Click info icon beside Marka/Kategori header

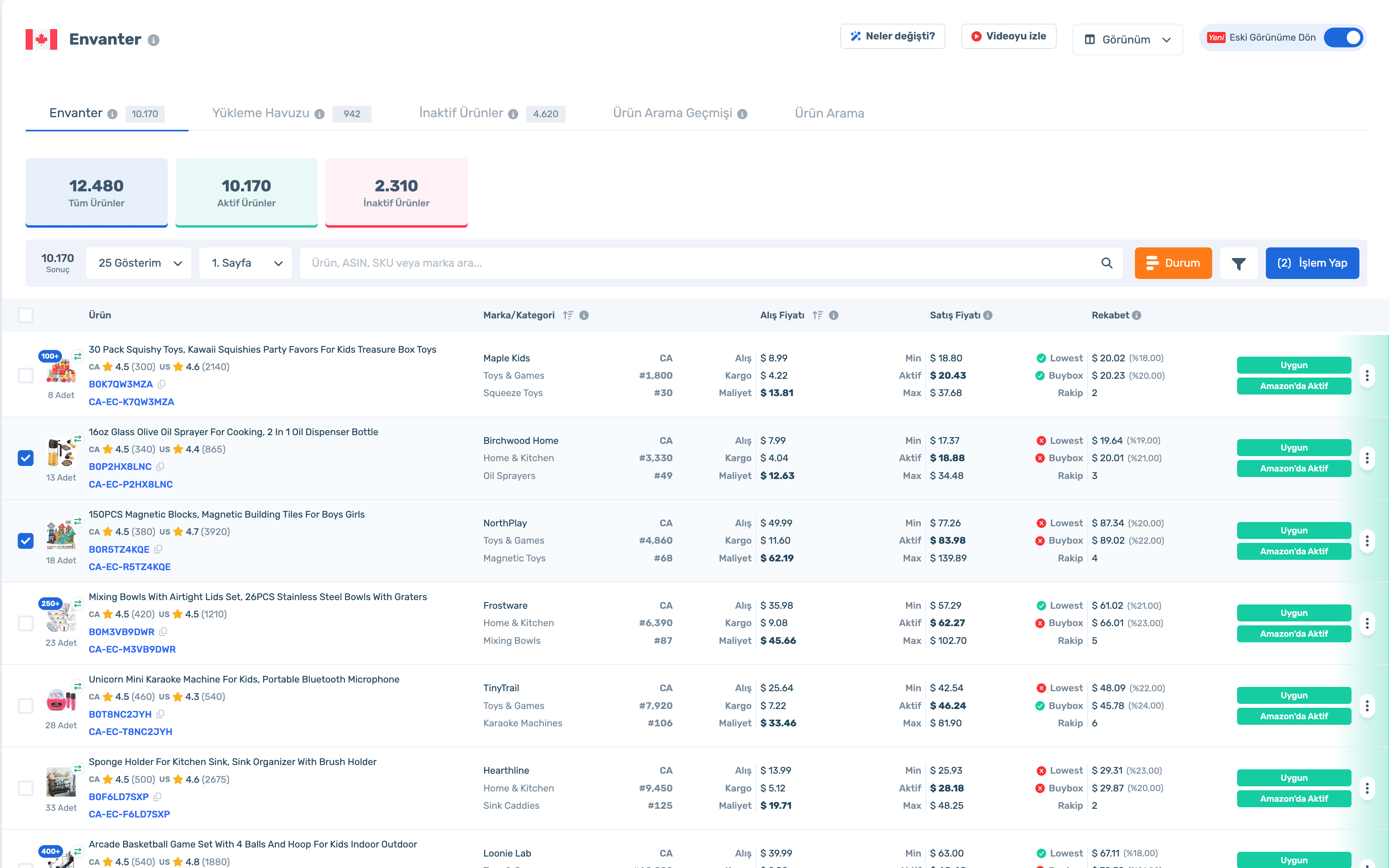click(x=584, y=315)
